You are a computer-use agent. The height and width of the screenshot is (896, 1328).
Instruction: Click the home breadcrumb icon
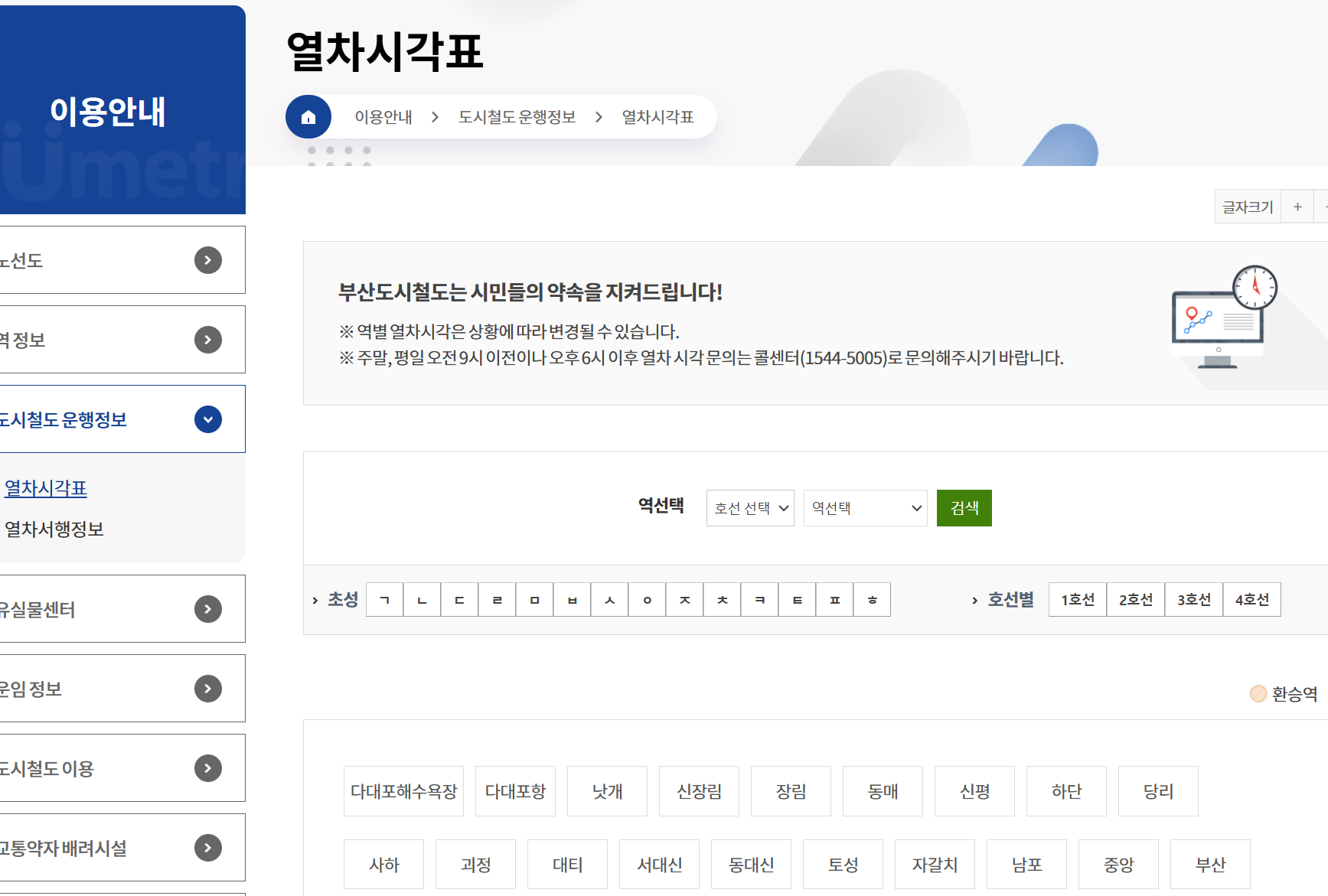(x=308, y=116)
